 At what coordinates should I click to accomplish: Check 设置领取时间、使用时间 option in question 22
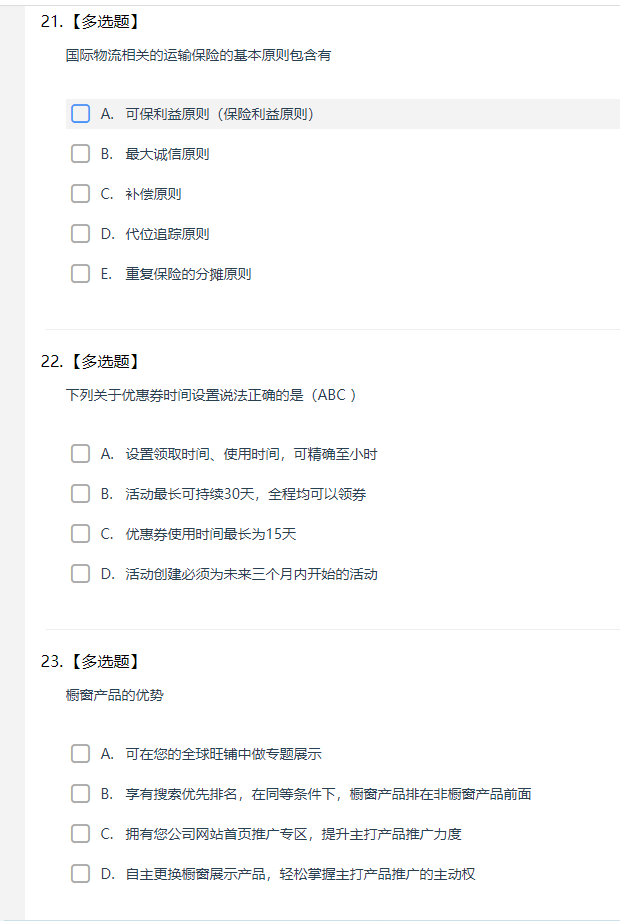80,454
